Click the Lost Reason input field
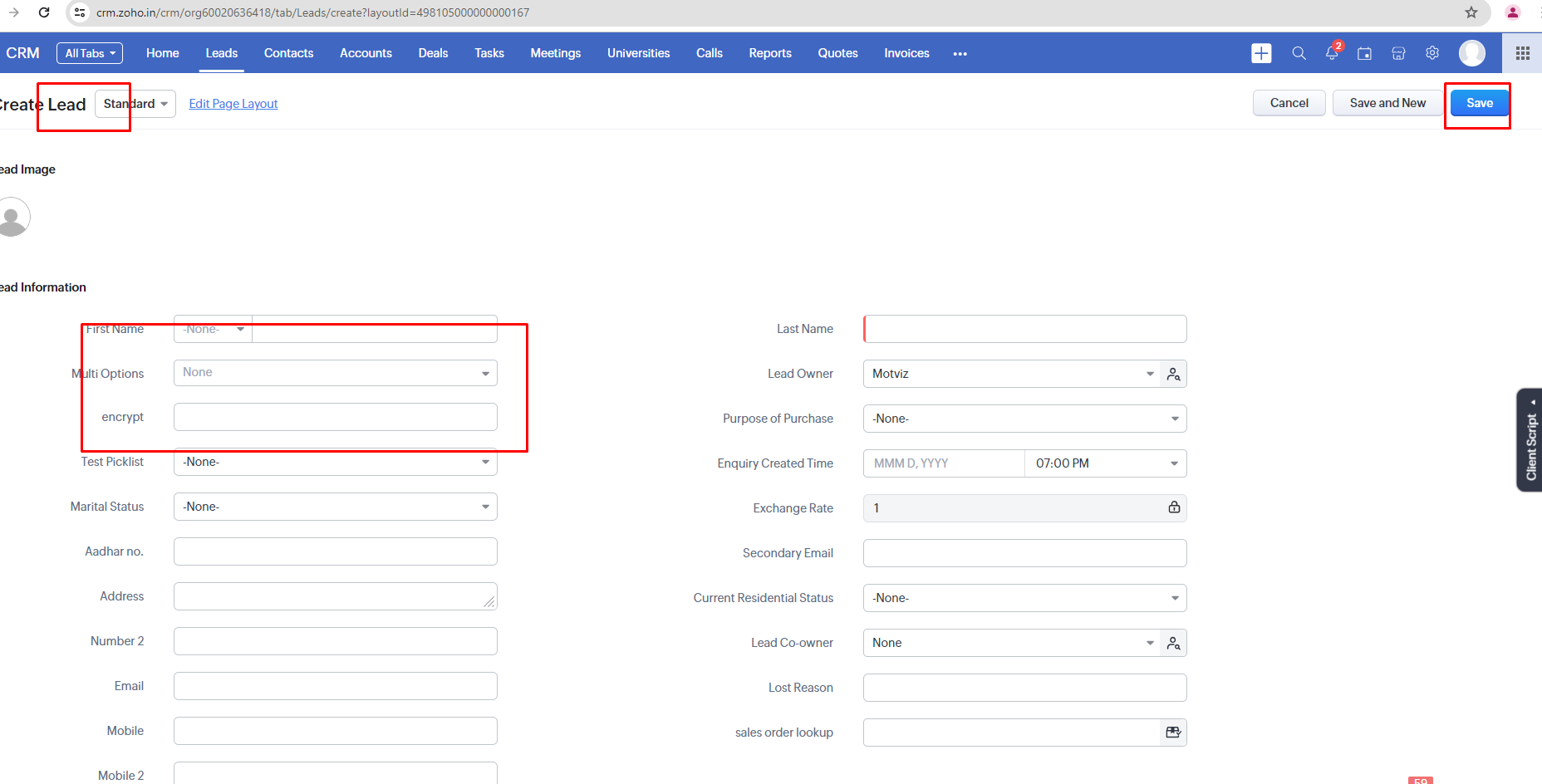The image size is (1542, 784). (x=1025, y=688)
